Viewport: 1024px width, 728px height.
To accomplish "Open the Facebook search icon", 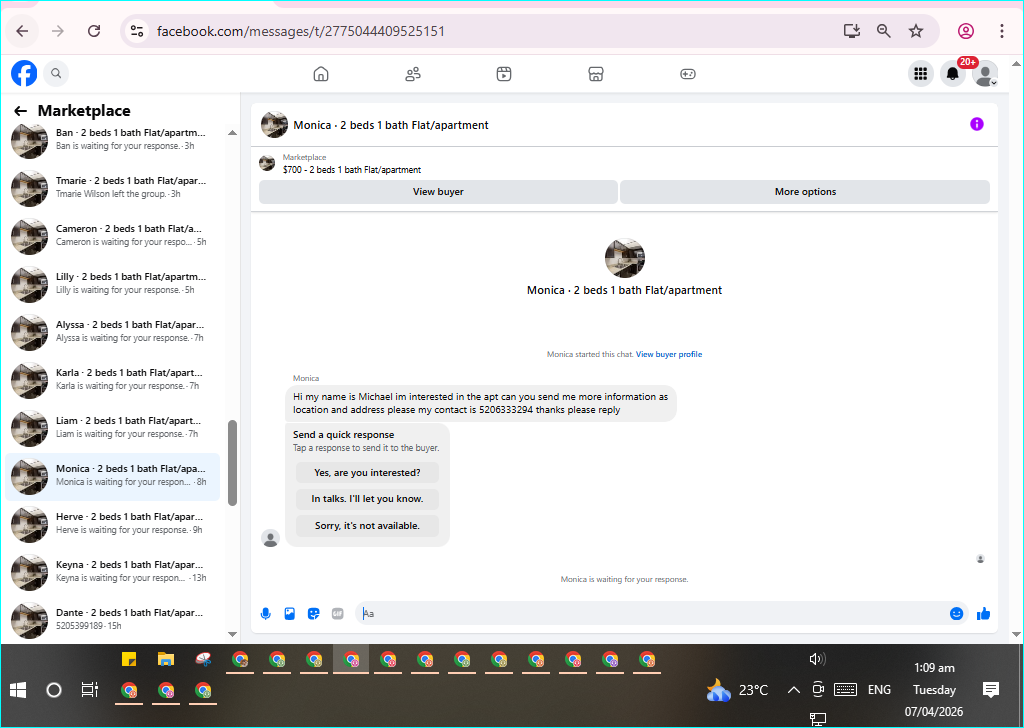I will pos(56,74).
